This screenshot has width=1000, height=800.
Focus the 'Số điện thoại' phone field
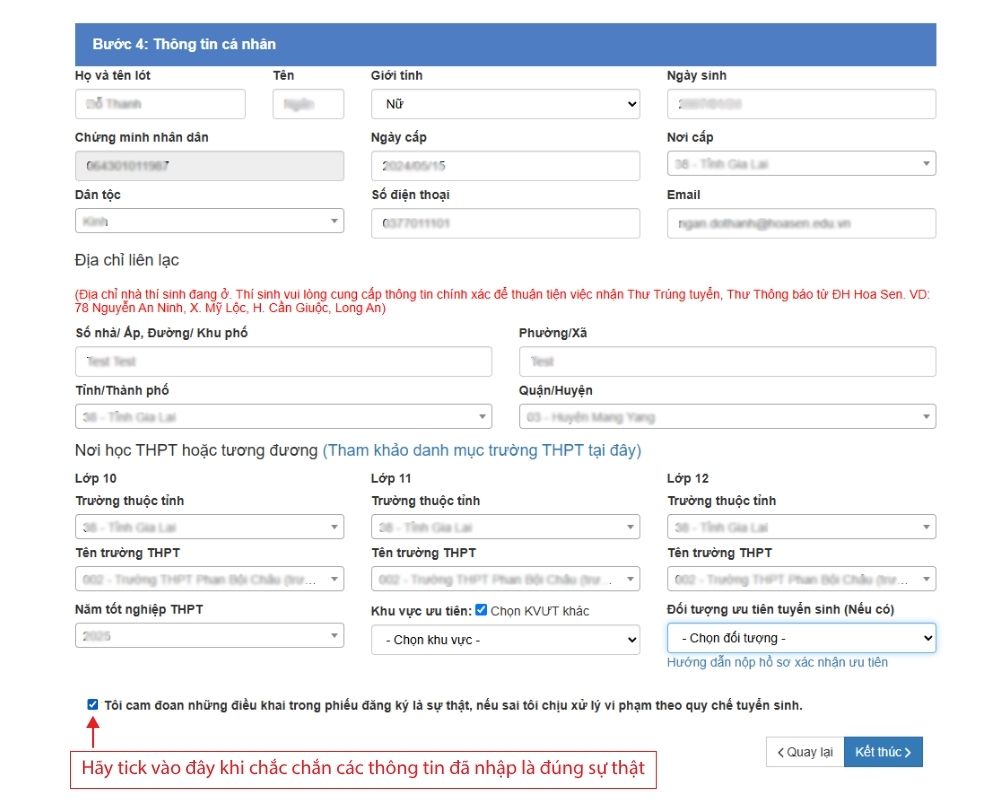[x=505, y=224]
